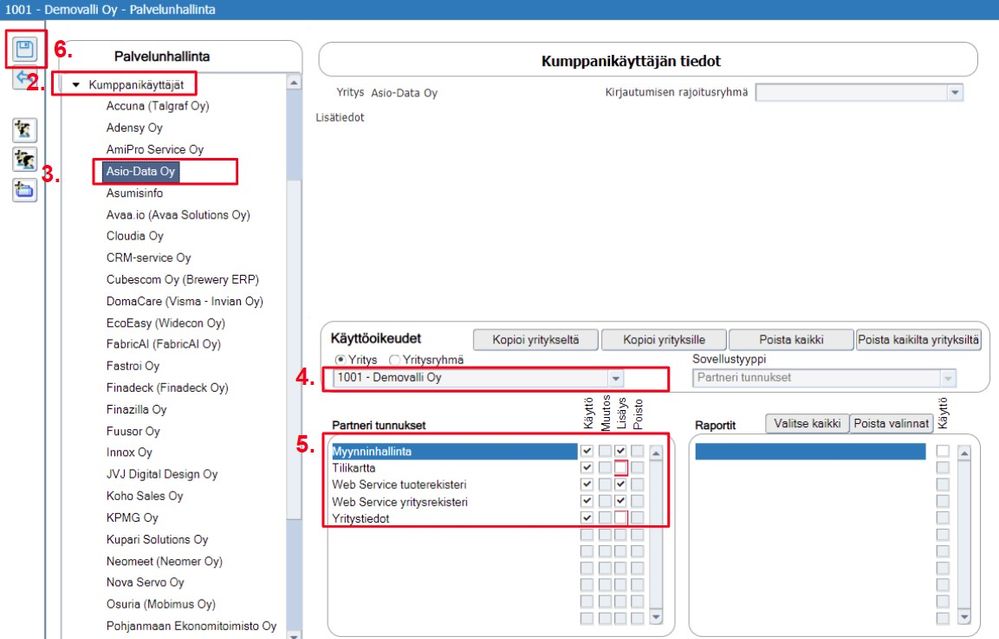Select Yritystiedot row in list
Viewport: 999px width, 639px height.
click(454, 518)
